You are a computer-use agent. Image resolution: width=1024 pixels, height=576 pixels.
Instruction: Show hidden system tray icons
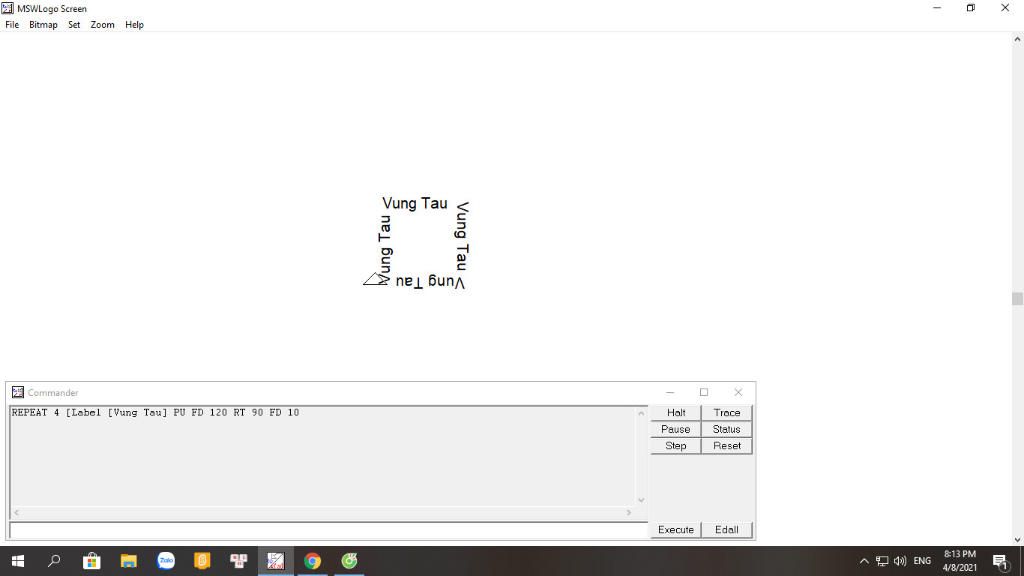(864, 561)
